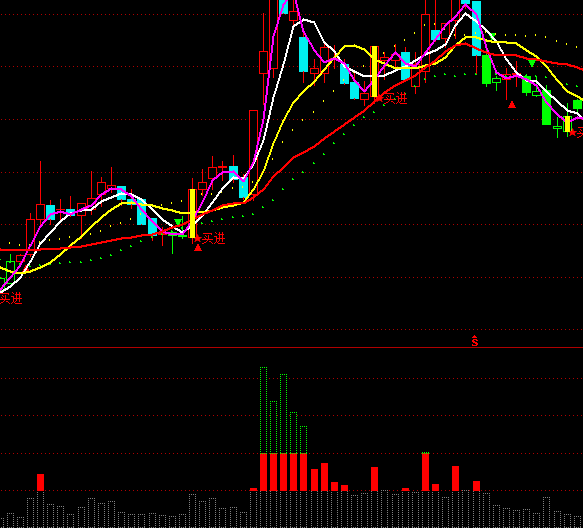Click the red up-triangle under the right-side decline
This screenshot has width=583, height=528.
pyautogui.click(x=512, y=105)
